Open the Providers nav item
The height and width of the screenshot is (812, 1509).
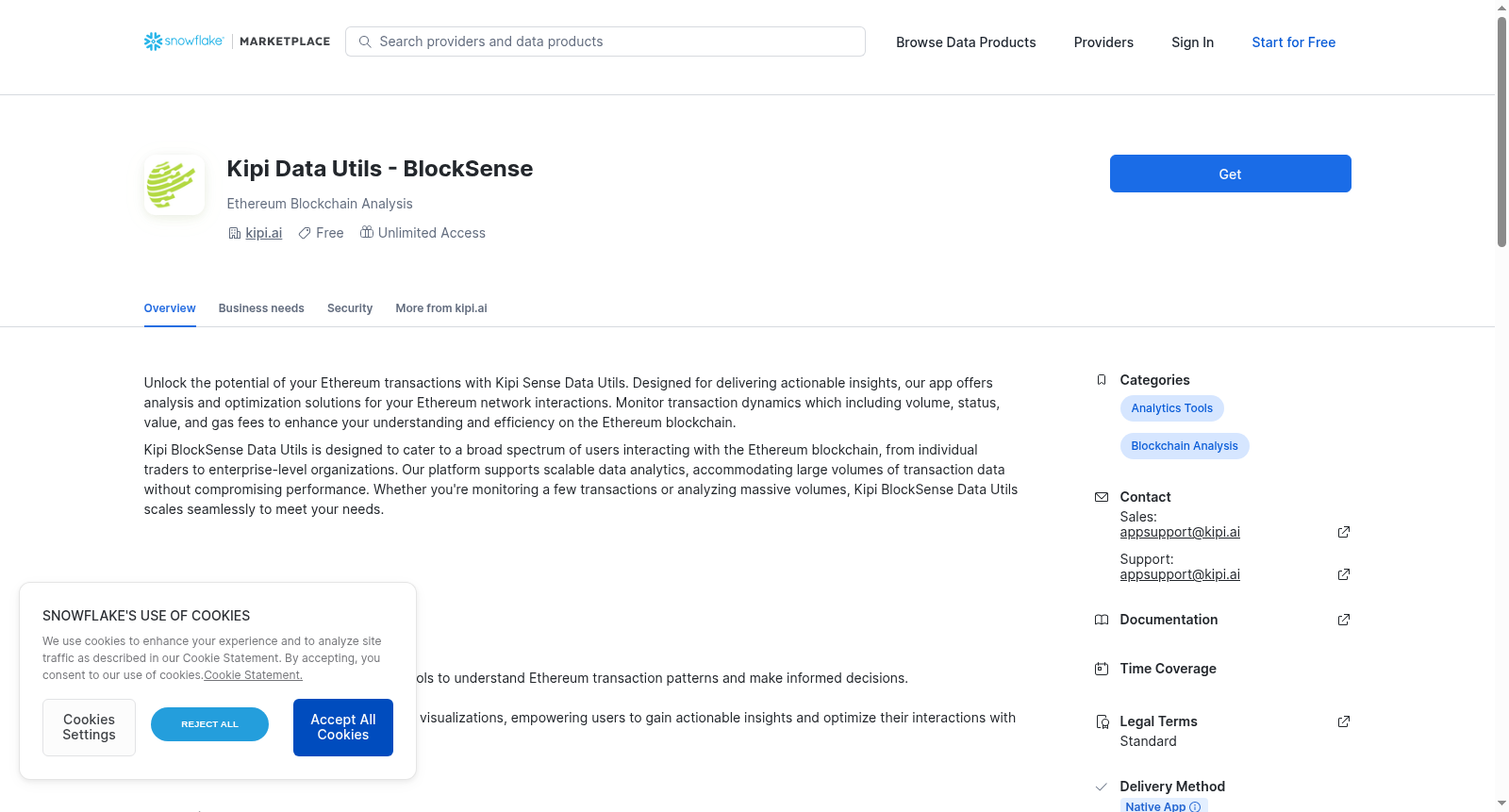tap(1103, 42)
